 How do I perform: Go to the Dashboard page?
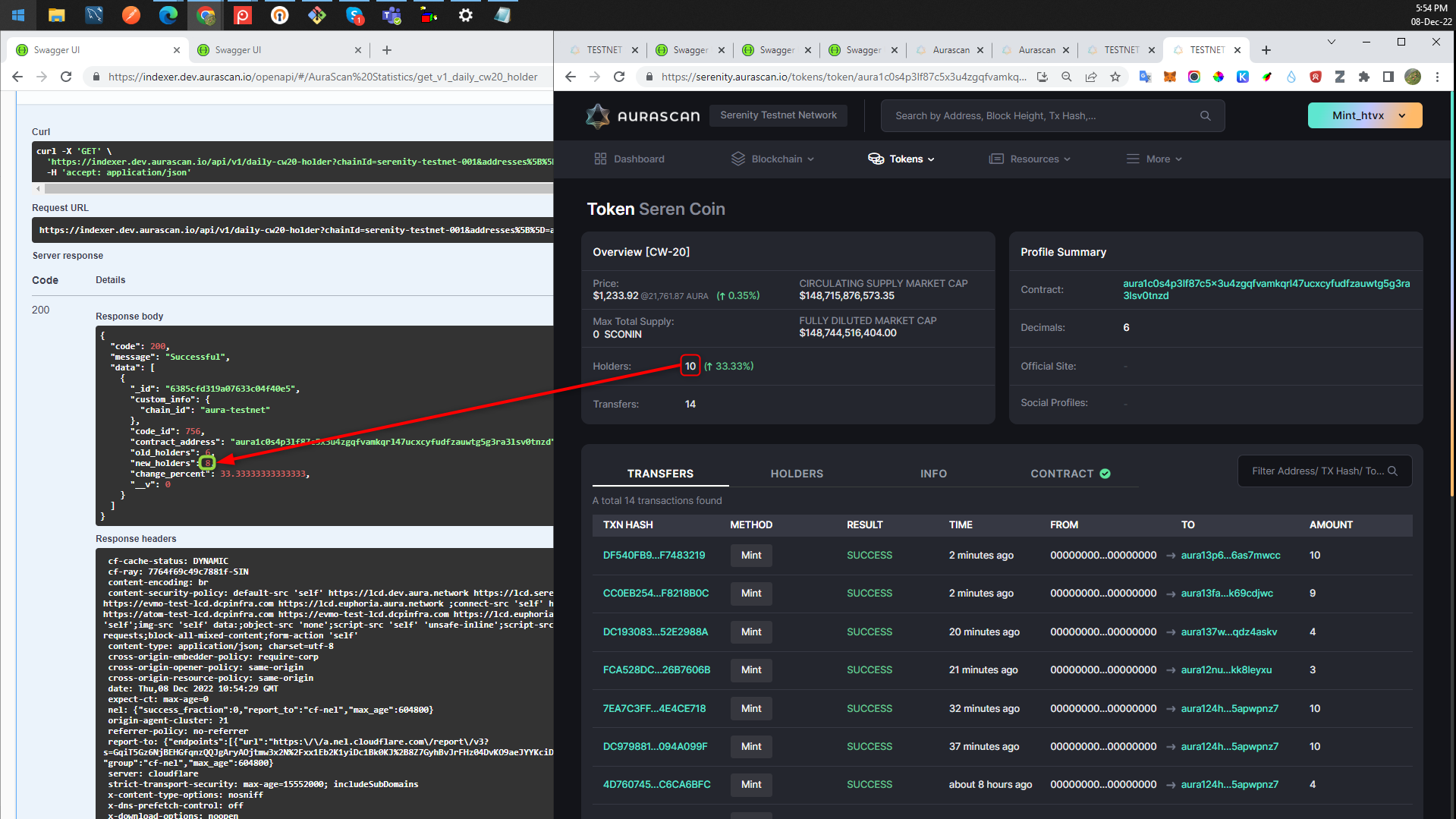coord(629,159)
